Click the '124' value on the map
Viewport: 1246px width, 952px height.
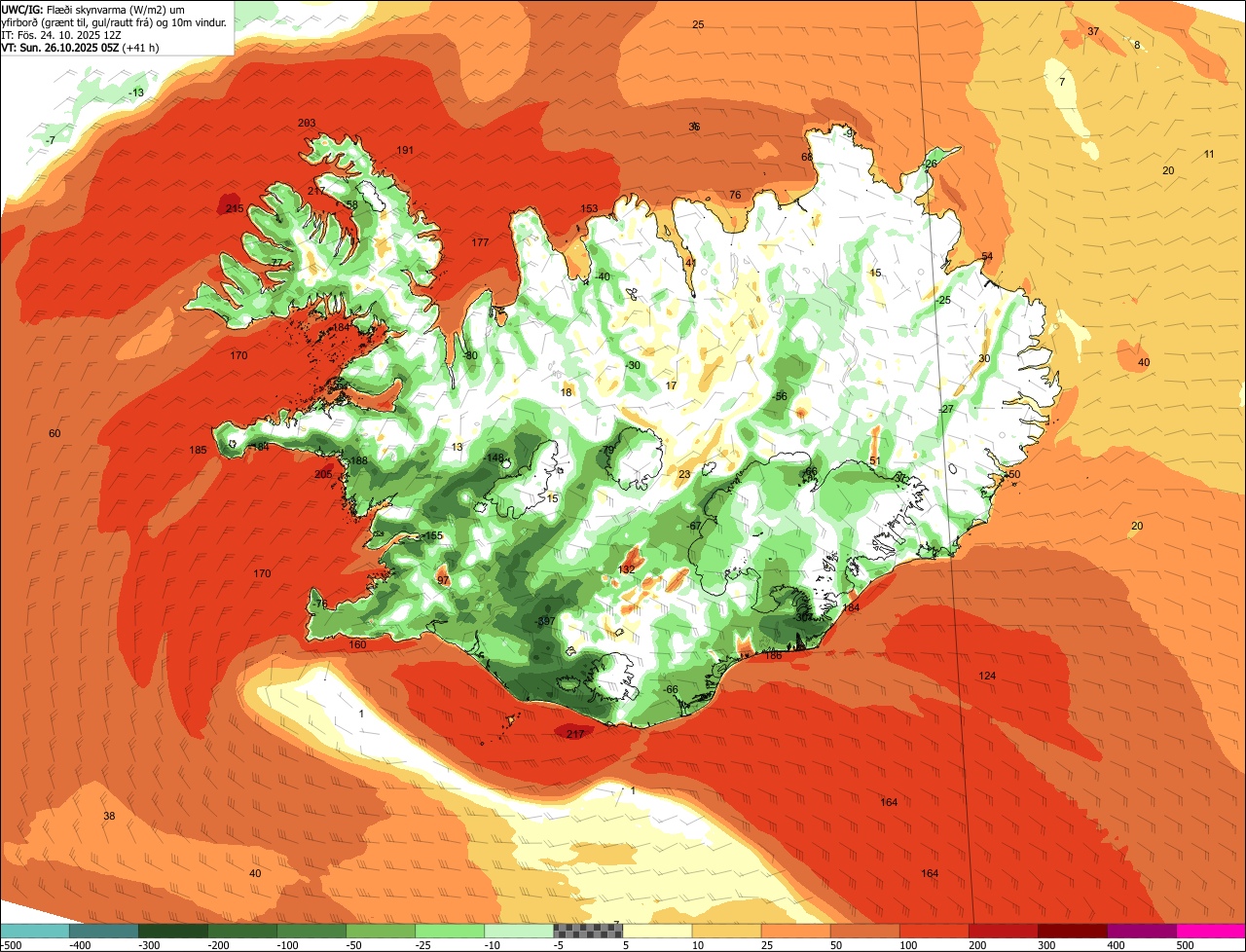pos(987,676)
